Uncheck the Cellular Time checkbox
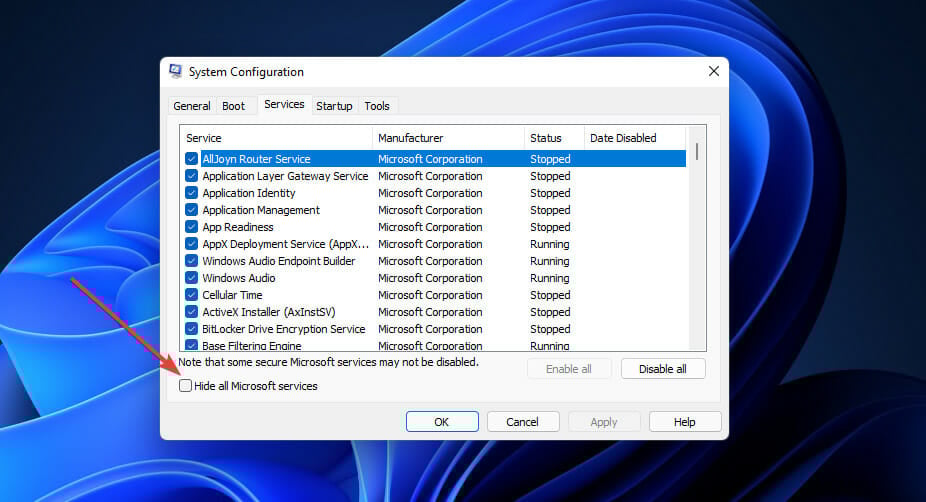The height and width of the screenshot is (502, 926). [x=191, y=295]
